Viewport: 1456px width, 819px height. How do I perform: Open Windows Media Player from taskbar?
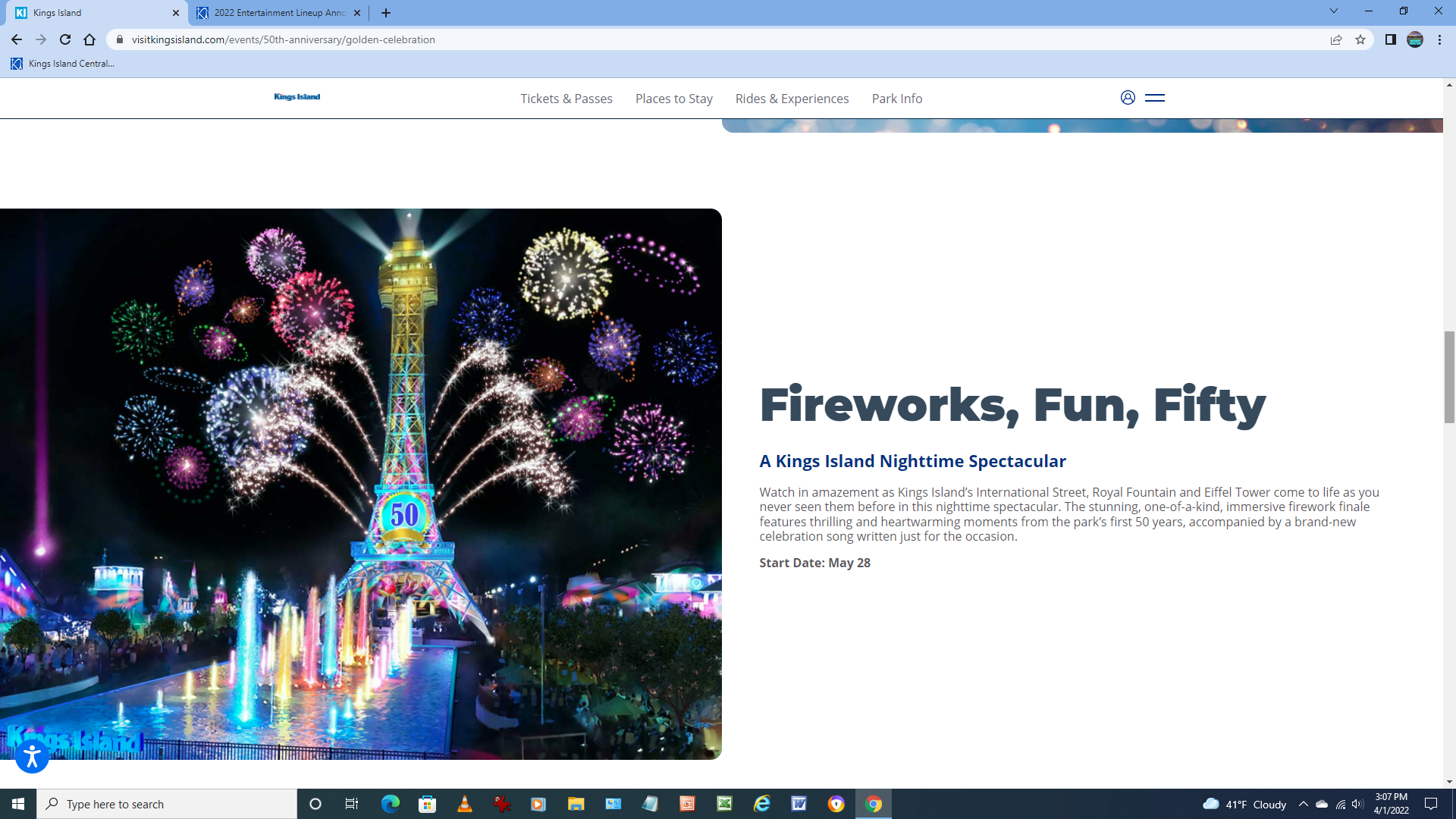[538, 804]
